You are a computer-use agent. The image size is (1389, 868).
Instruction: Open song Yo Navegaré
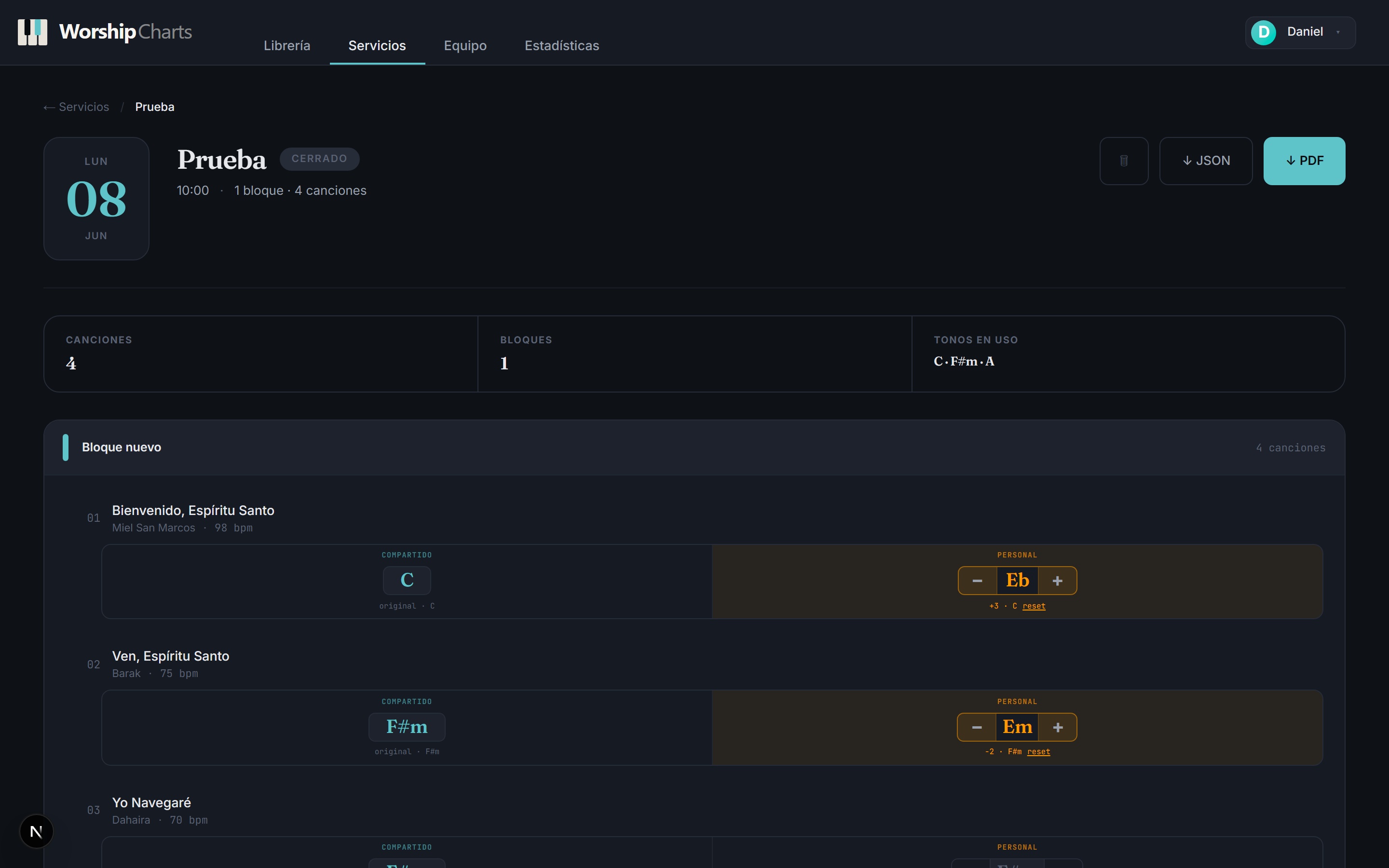pos(151,802)
